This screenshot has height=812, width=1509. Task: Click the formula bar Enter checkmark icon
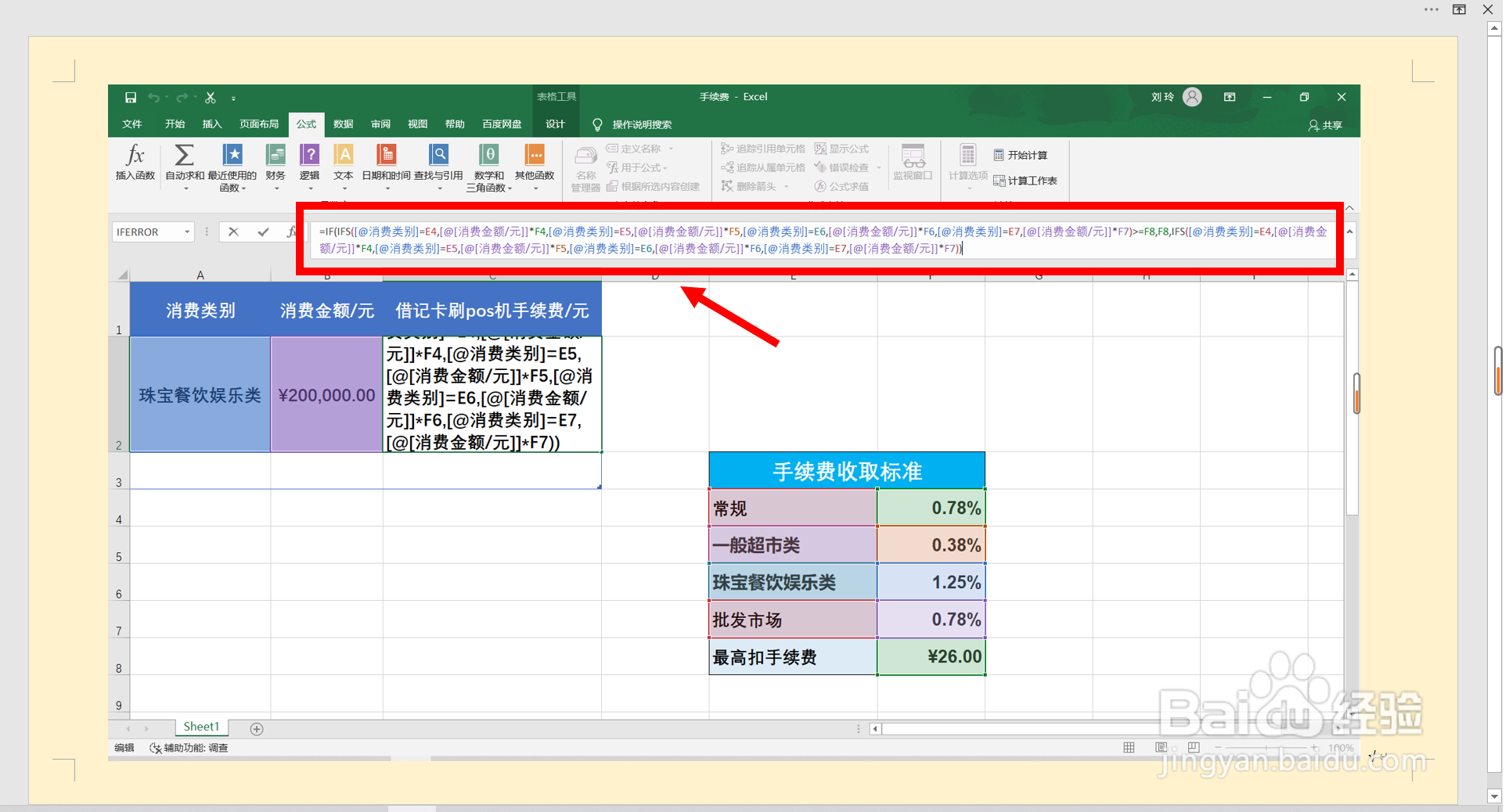(263, 232)
